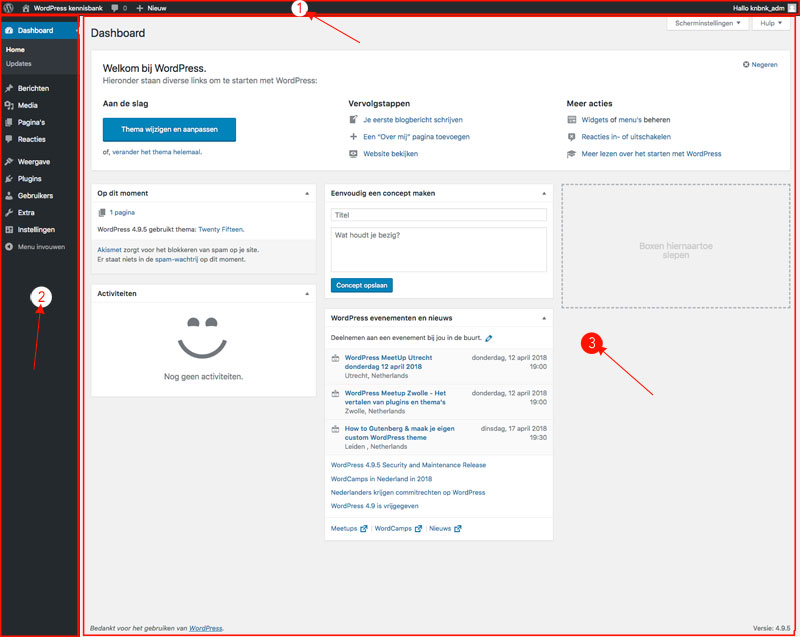Open the WordCamps external footer link

point(398,529)
